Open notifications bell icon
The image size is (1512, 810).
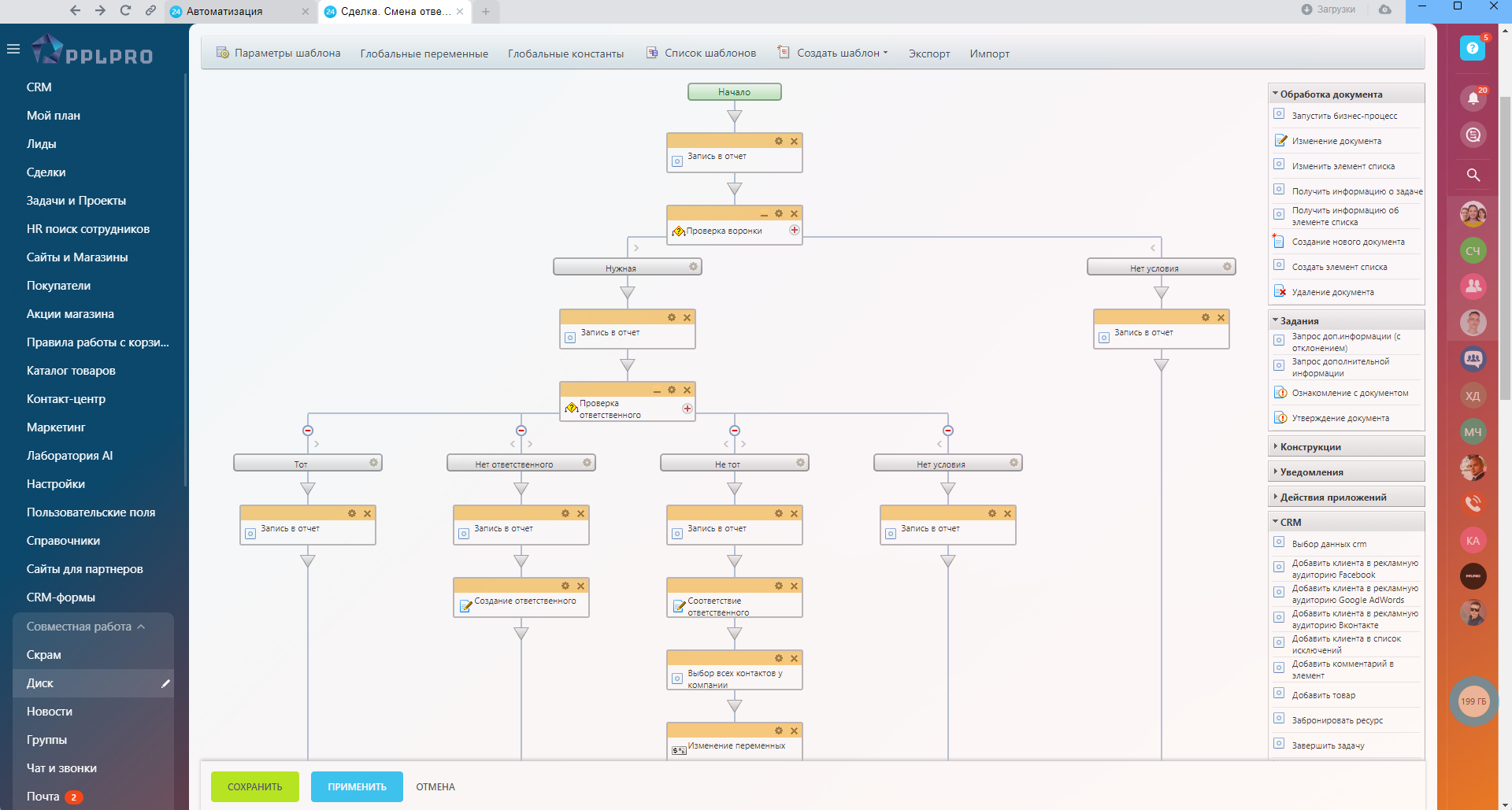pyautogui.click(x=1473, y=98)
